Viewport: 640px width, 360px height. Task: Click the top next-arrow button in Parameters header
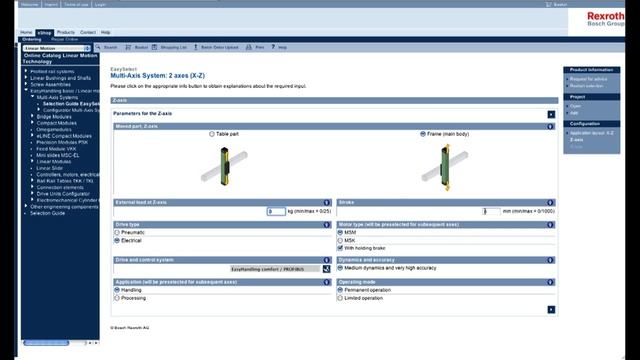point(551,114)
